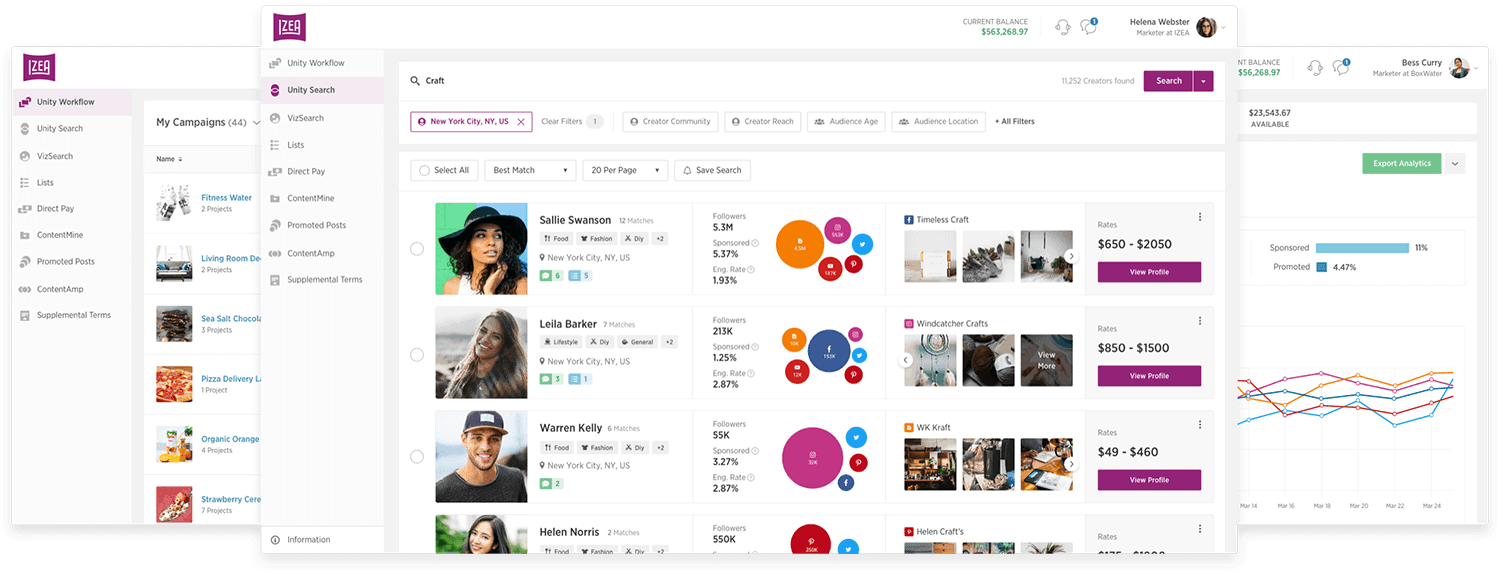Open the Fitness Water campaign in left window
Screen dimensions: 1500x574
pyautogui.click(x=226, y=198)
